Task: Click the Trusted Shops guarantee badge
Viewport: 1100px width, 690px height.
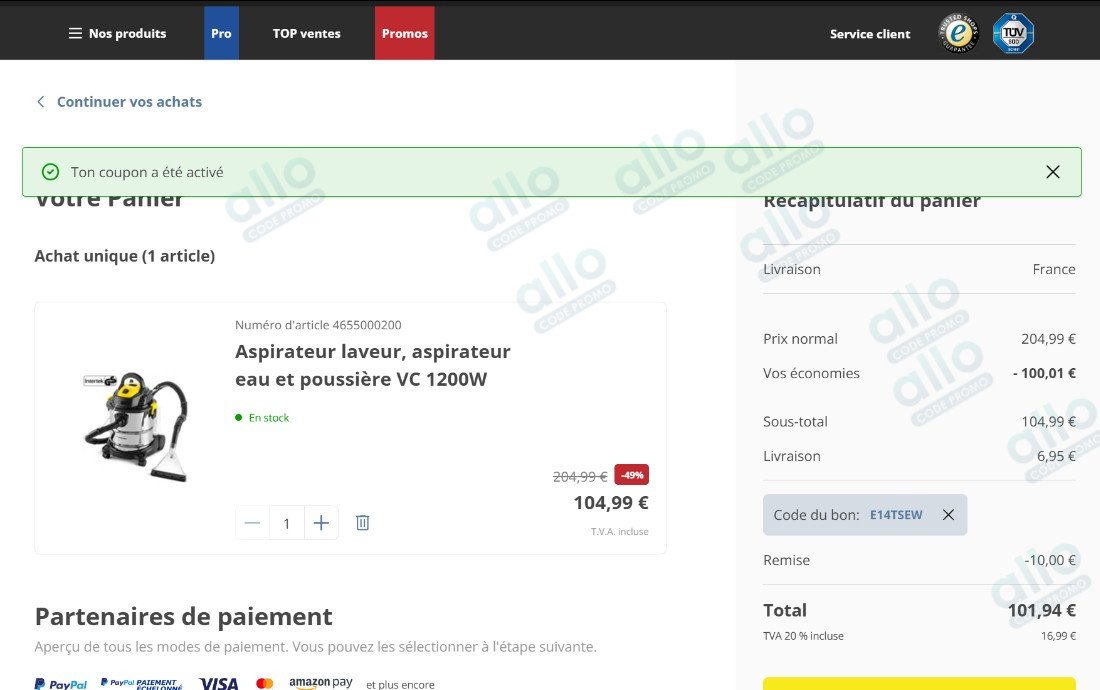Action: pyautogui.click(x=958, y=33)
